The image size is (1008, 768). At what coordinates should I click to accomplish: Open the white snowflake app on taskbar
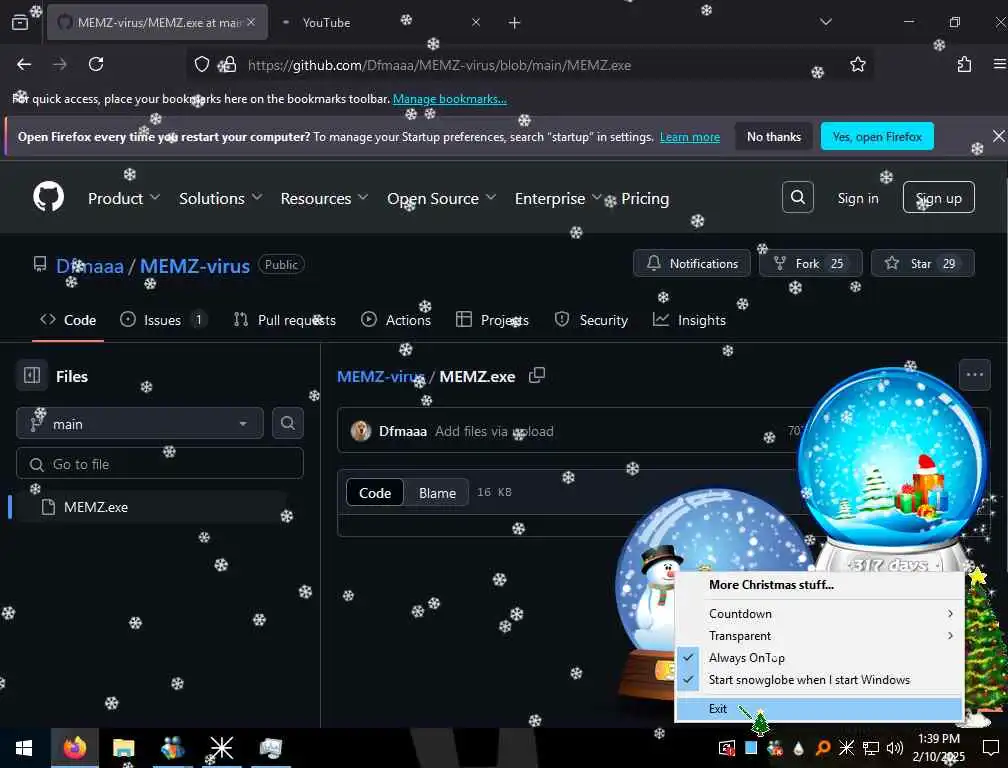tap(222, 748)
